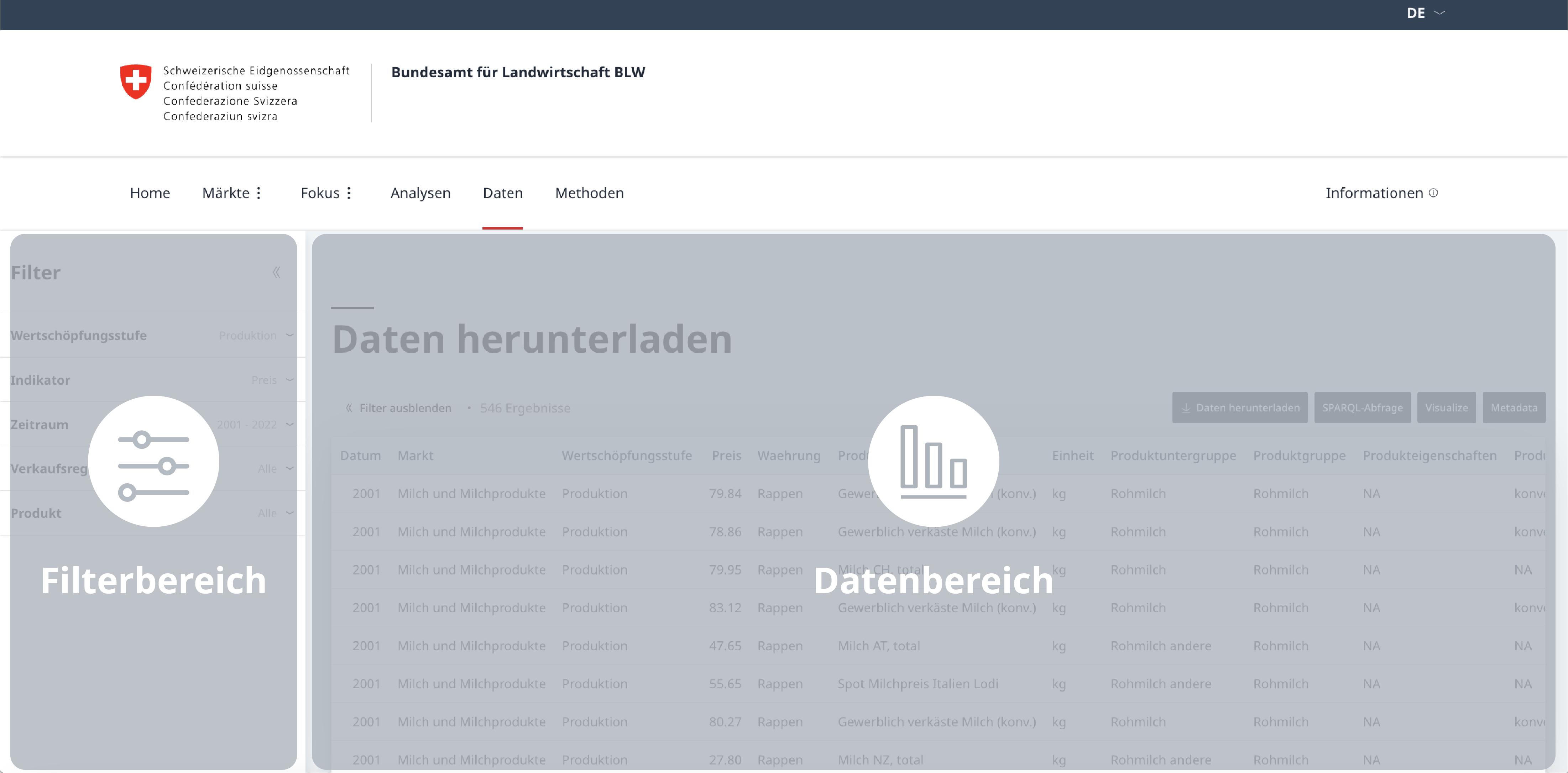Click the Daten herunterladen button
Screen dimensions: 1568x773
pos(1240,408)
